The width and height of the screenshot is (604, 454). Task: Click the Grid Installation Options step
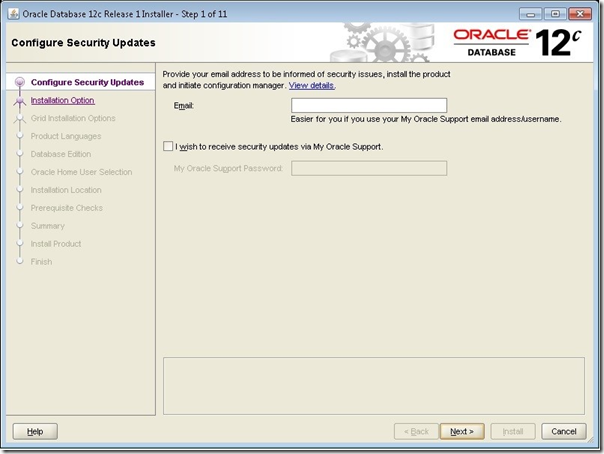[73, 118]
